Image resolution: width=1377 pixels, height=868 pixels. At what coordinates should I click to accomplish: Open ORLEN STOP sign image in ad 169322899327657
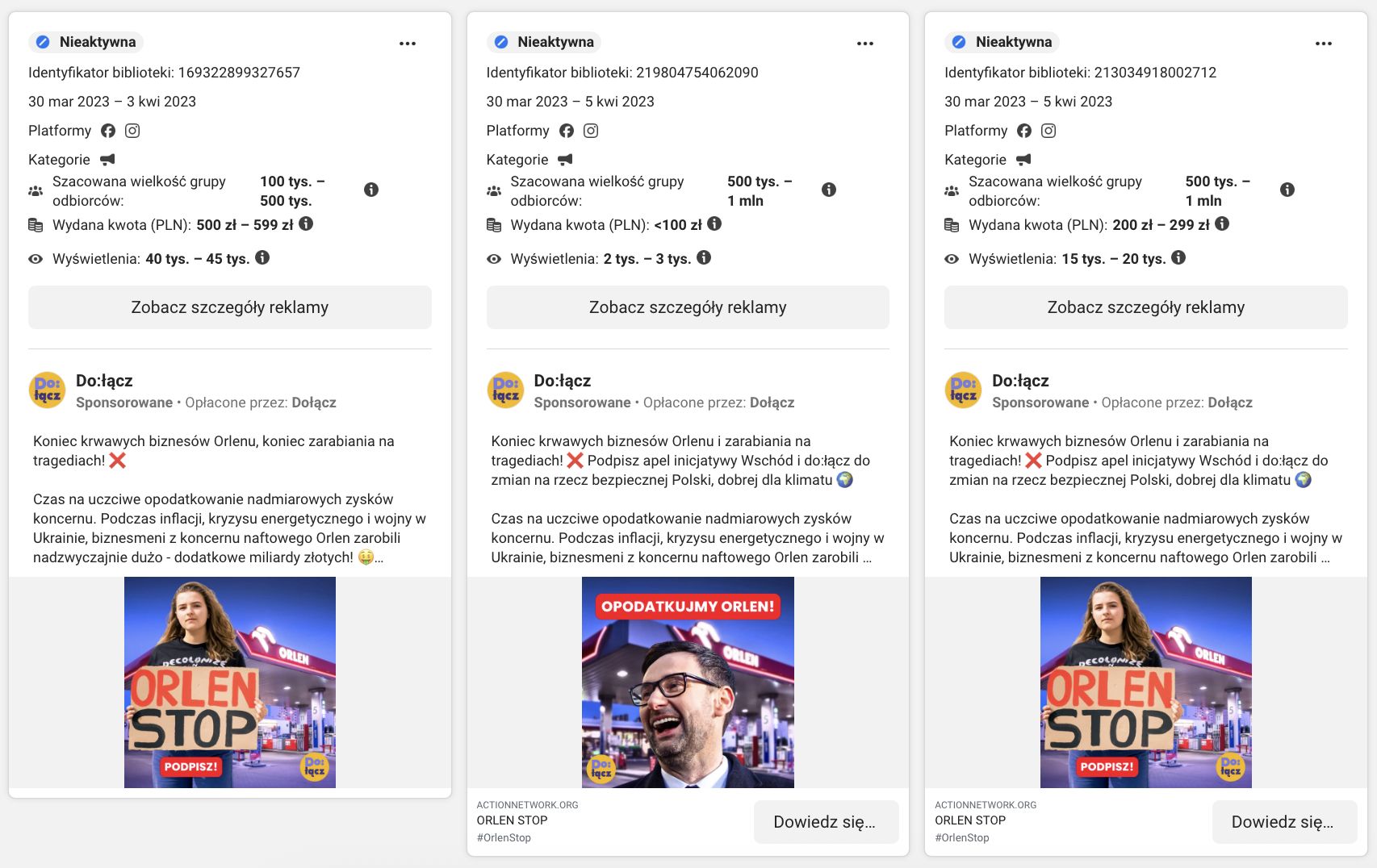coord(230,682)
